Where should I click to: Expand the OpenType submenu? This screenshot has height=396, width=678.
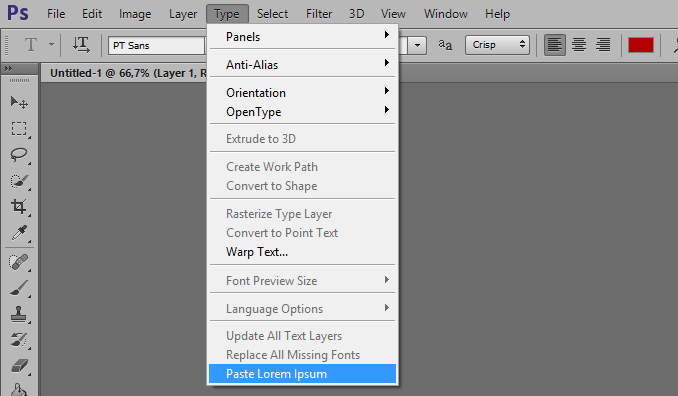(x=303, y=112)
